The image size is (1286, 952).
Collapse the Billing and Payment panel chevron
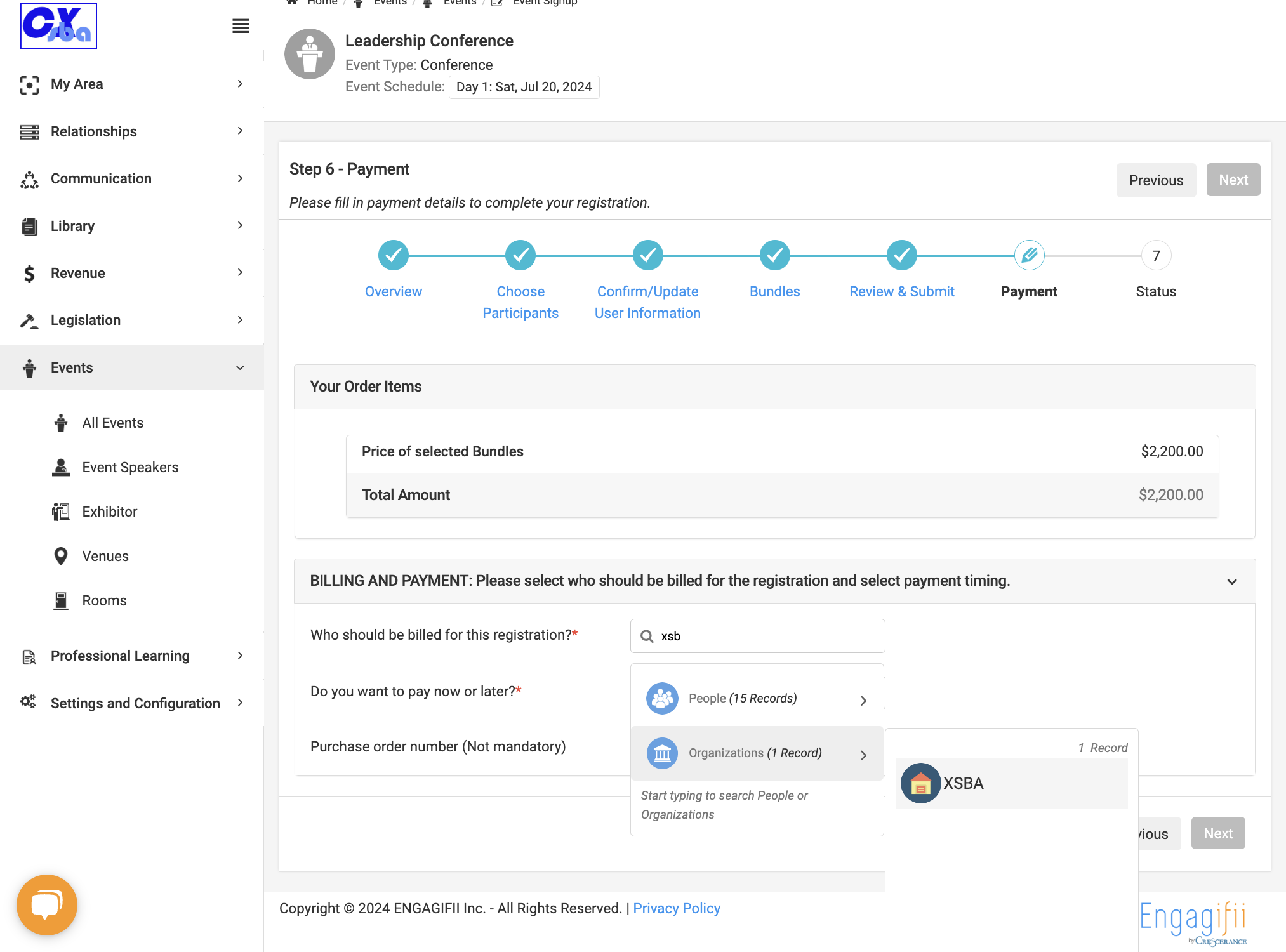coord(1232,581)
